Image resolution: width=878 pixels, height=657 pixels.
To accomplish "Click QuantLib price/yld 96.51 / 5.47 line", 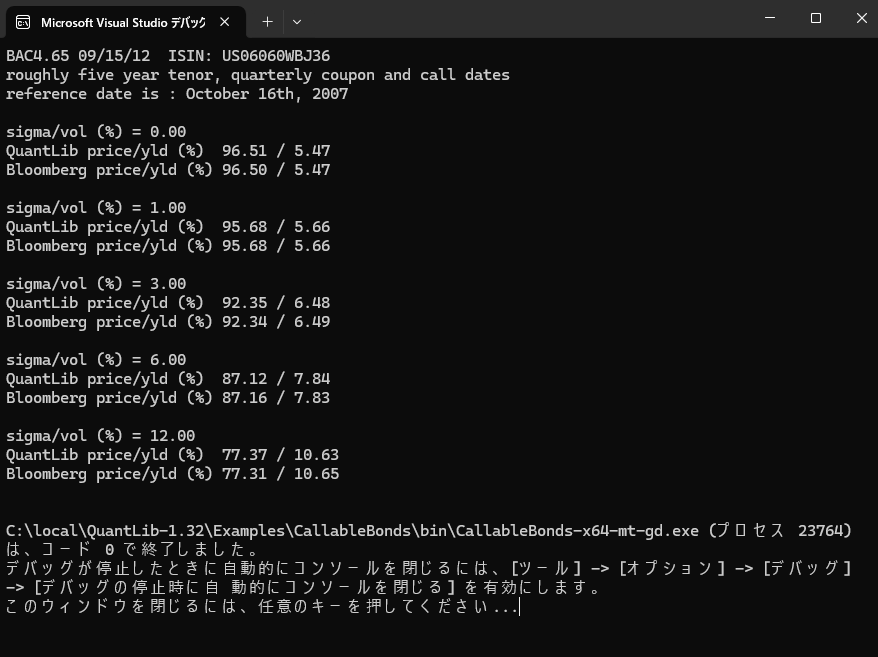I will point(168,151).
